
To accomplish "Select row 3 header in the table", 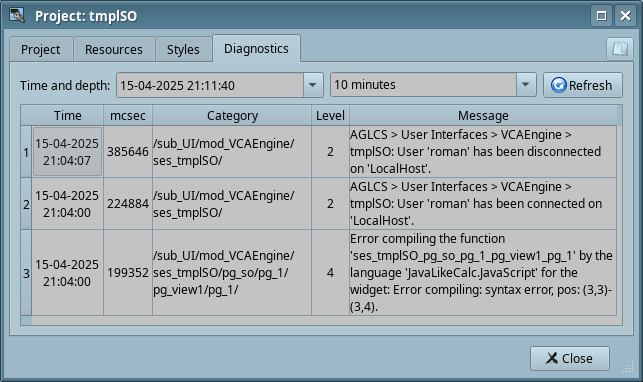I will [x=26, y=273].
